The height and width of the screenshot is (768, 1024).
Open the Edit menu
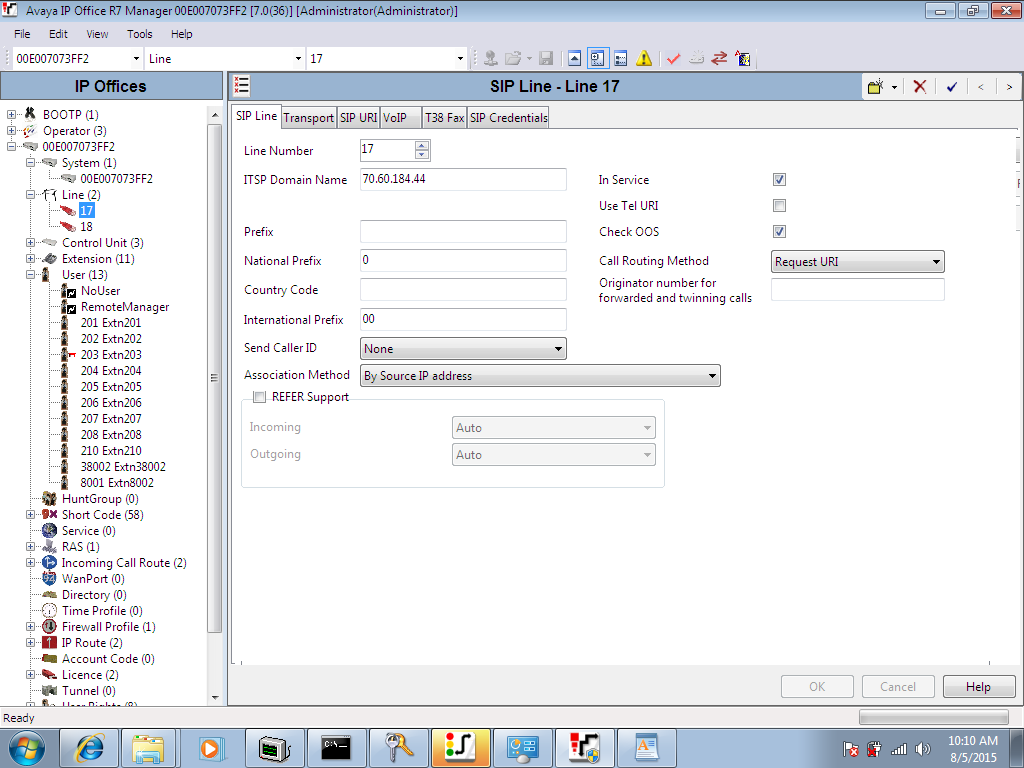pos(58,34)
